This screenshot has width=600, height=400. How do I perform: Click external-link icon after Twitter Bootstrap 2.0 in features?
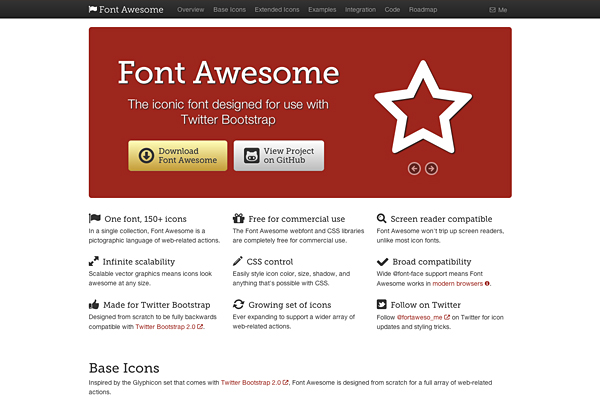click(200, 327)
